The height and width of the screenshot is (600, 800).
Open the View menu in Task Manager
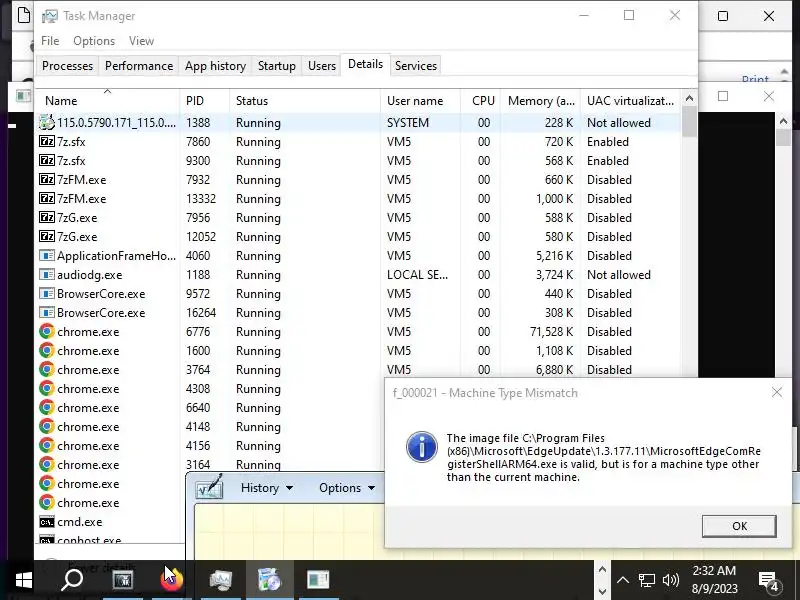pyautogui.click(x=141, y=41)
